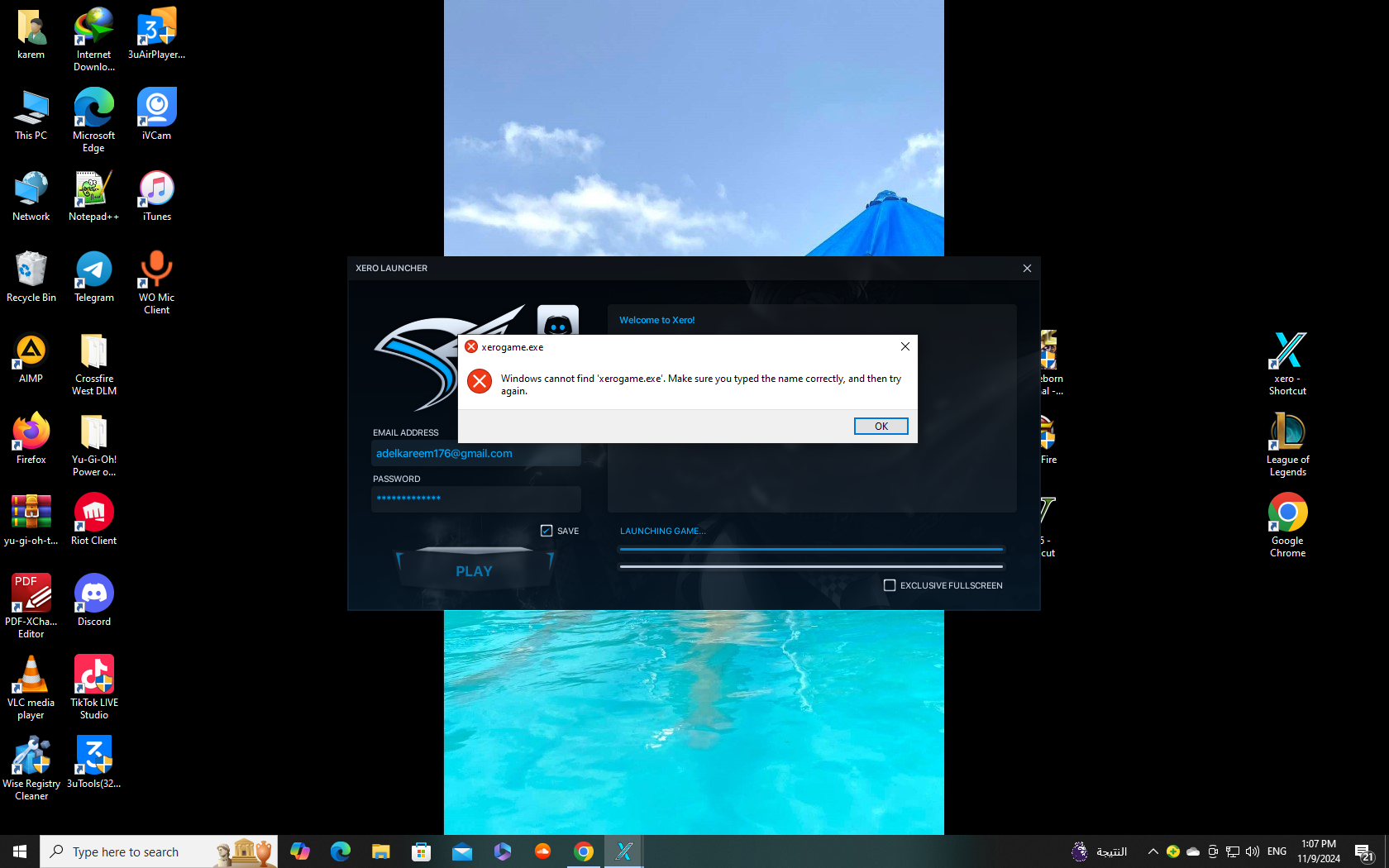Select the Xero Launcher taskbar icon
Viewport: 1389px width, 868px height.
[x=624, y=851]
